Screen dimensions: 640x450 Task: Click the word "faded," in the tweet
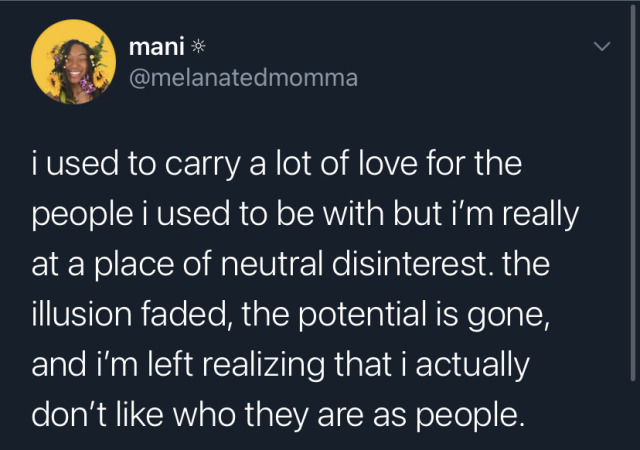click(187, 314)
